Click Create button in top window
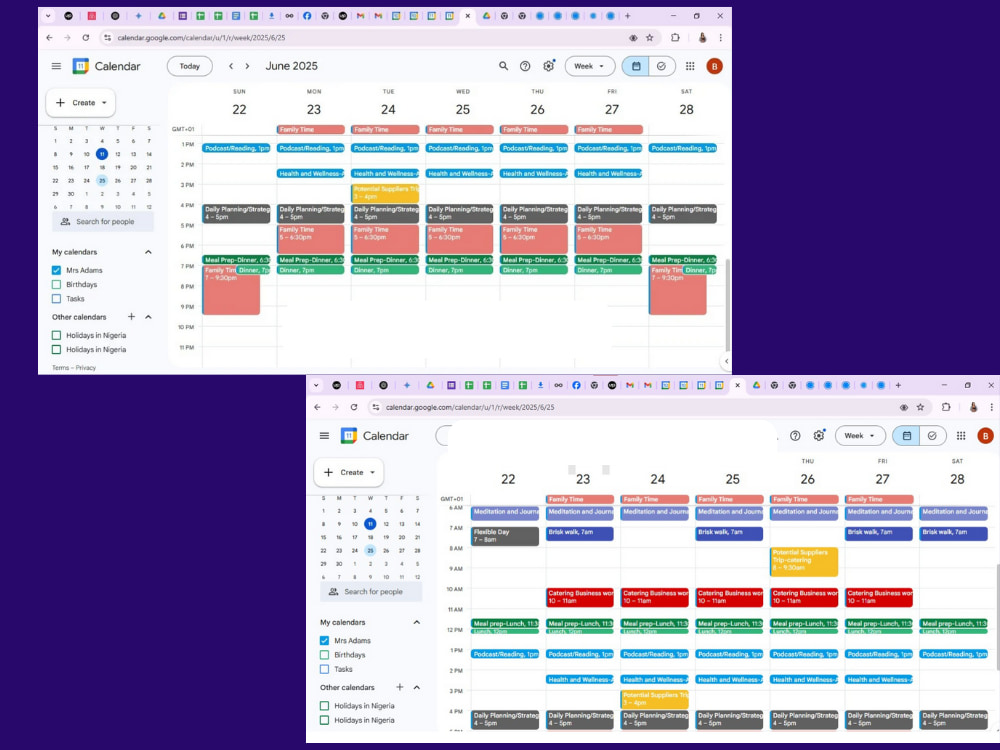Viewport: 1000px width, 750px height. click(x=80, y=103)
